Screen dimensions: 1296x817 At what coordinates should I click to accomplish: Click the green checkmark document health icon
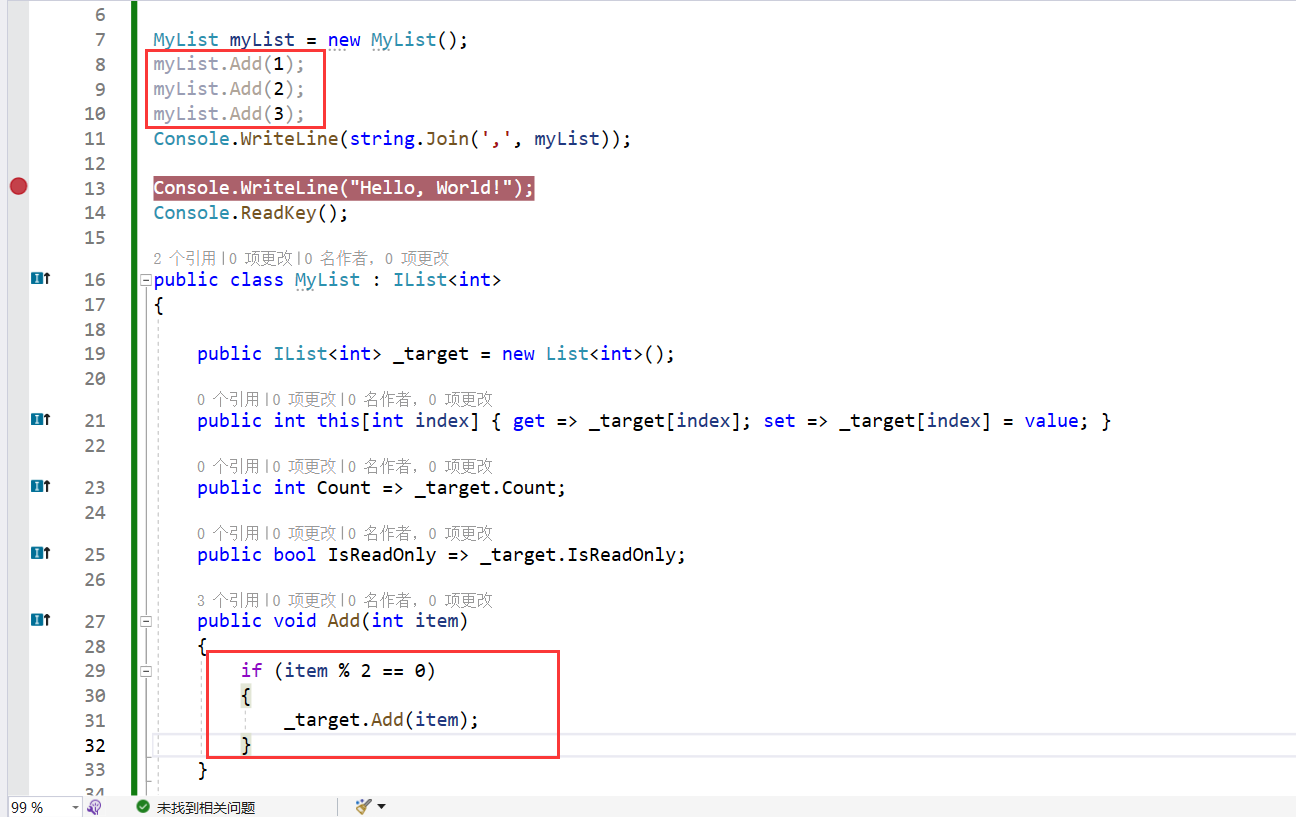coord(141,806)
